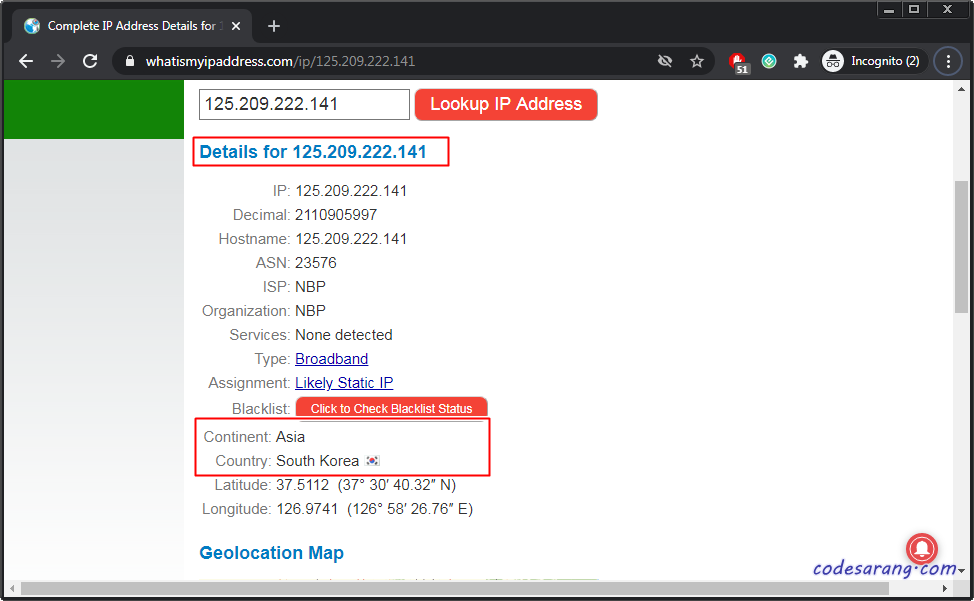Close the browser window
Screen dimensions: 974x601
click(x=947, y=9)
